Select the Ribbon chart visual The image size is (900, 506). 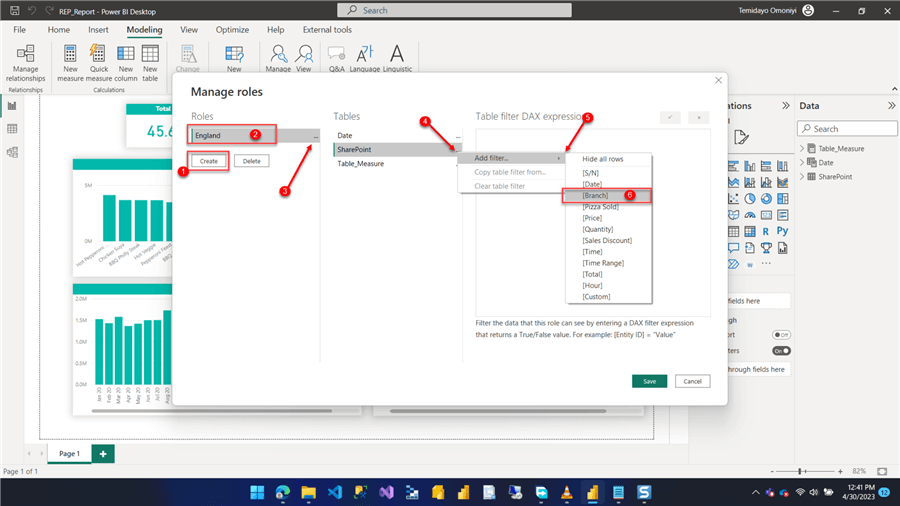(783, 182)
